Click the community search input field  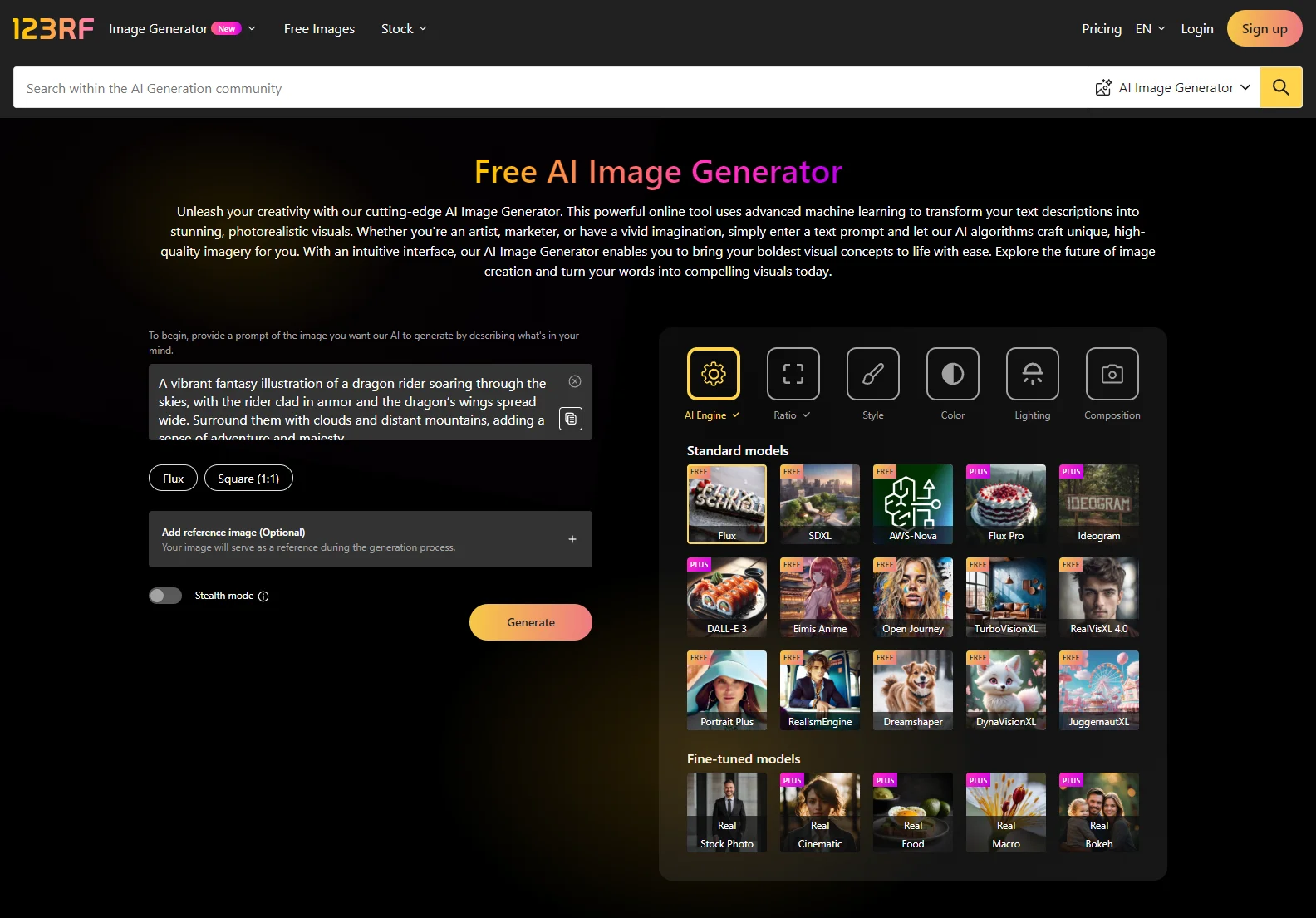(x=550, y=88)
